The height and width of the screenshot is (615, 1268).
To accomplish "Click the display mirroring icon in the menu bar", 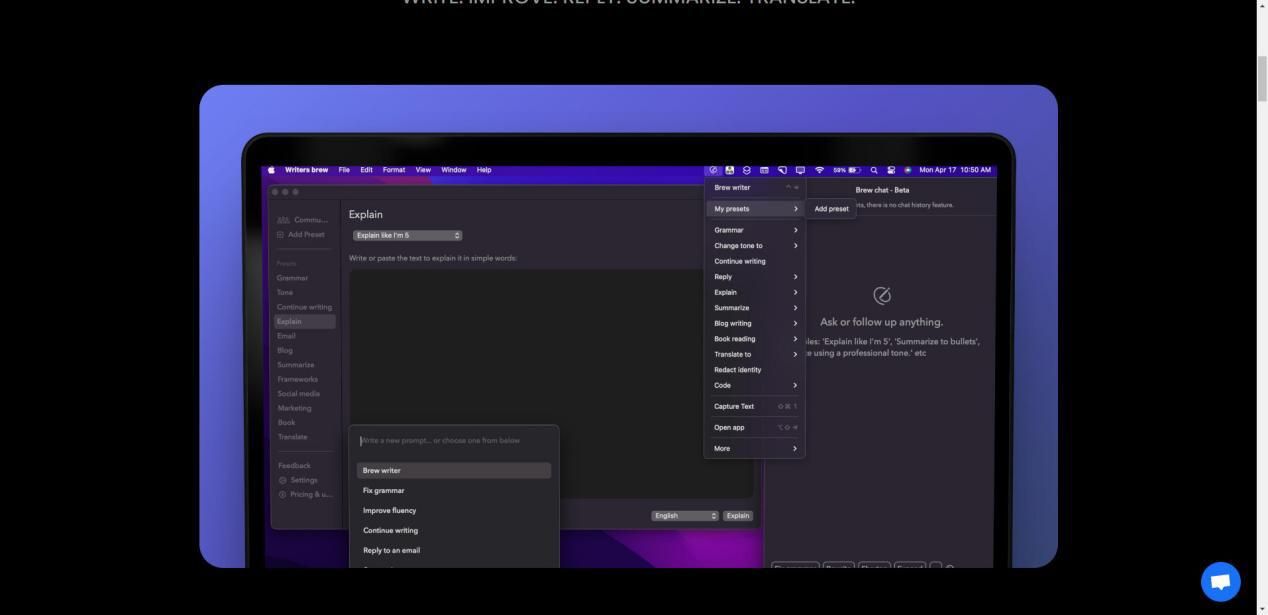I will (800, 170).
